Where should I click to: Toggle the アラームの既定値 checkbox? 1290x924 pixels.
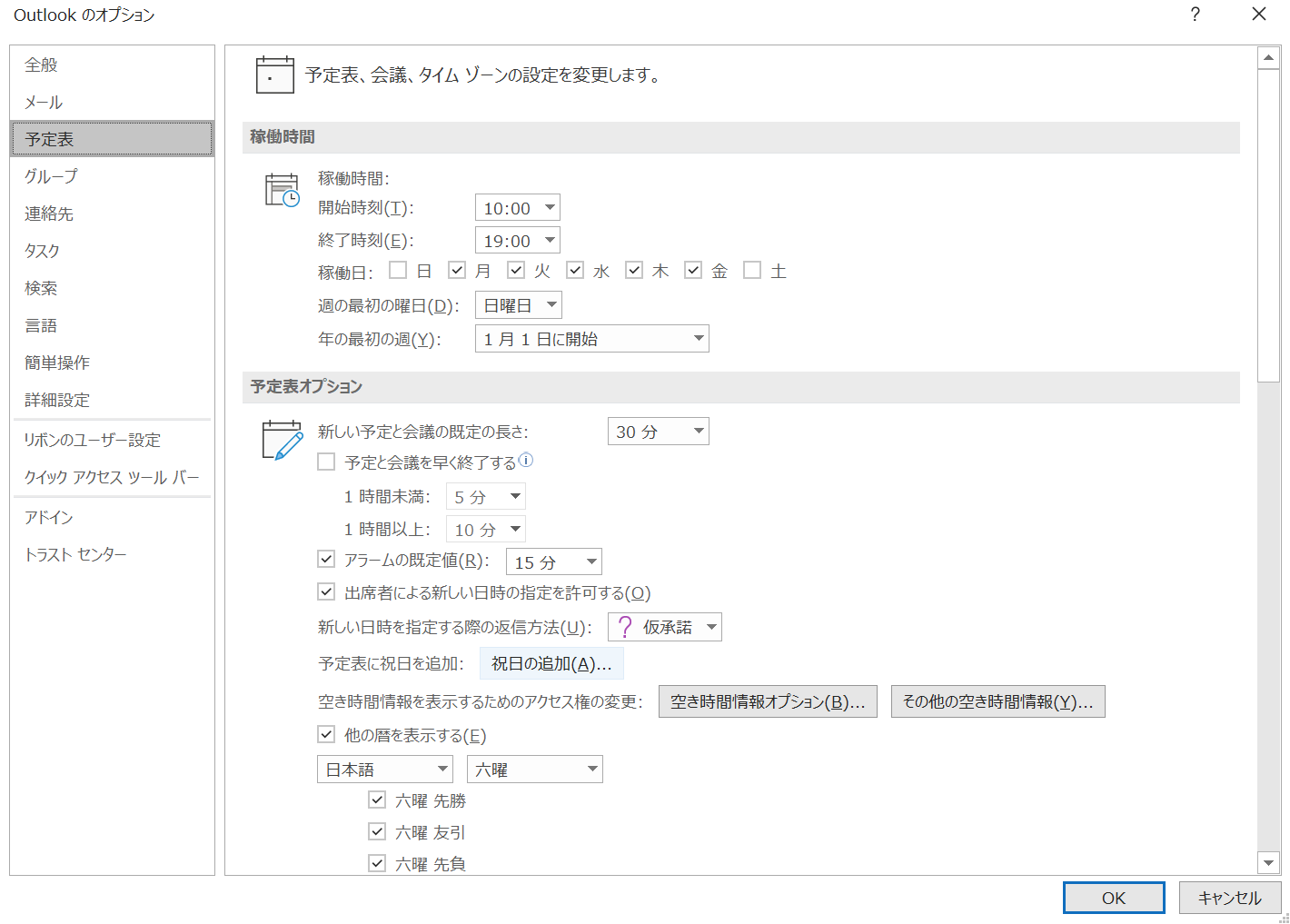click(x=326, y=559)
